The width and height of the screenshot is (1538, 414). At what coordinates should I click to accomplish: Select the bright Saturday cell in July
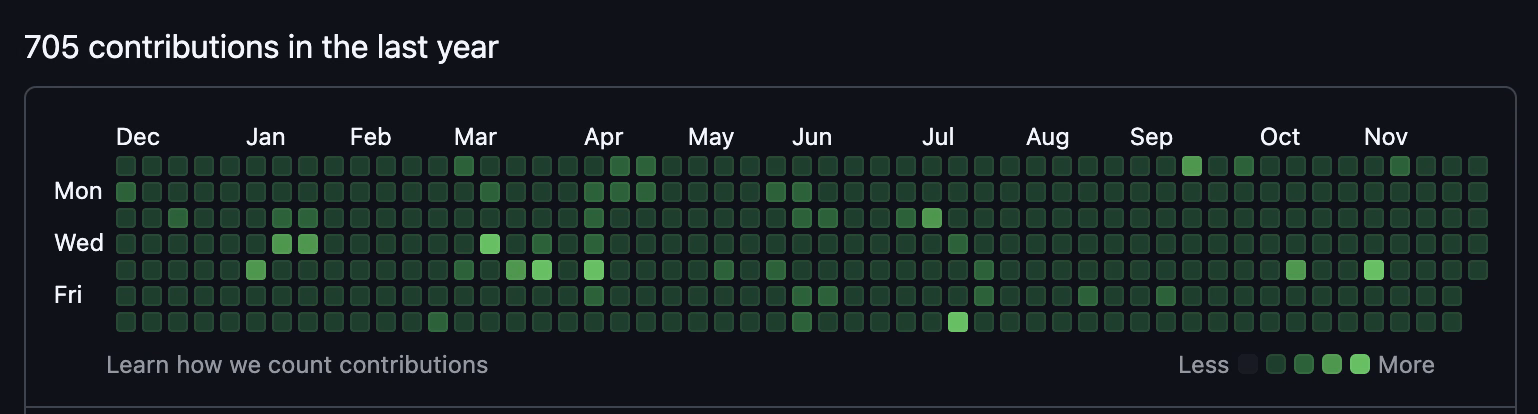pos(958,321)
